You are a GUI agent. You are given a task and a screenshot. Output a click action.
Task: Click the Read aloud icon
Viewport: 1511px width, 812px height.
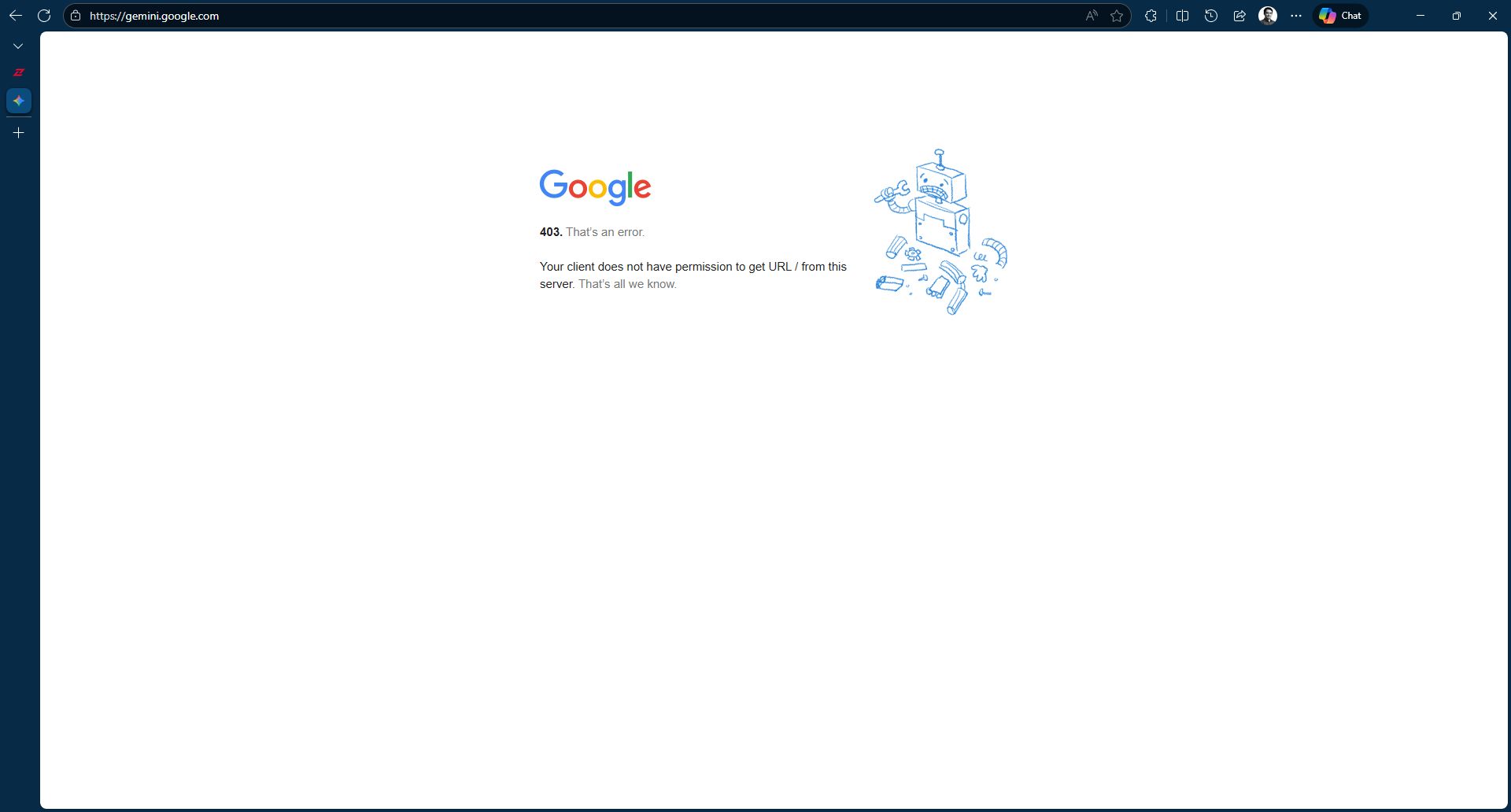[x=1091, y=16]
